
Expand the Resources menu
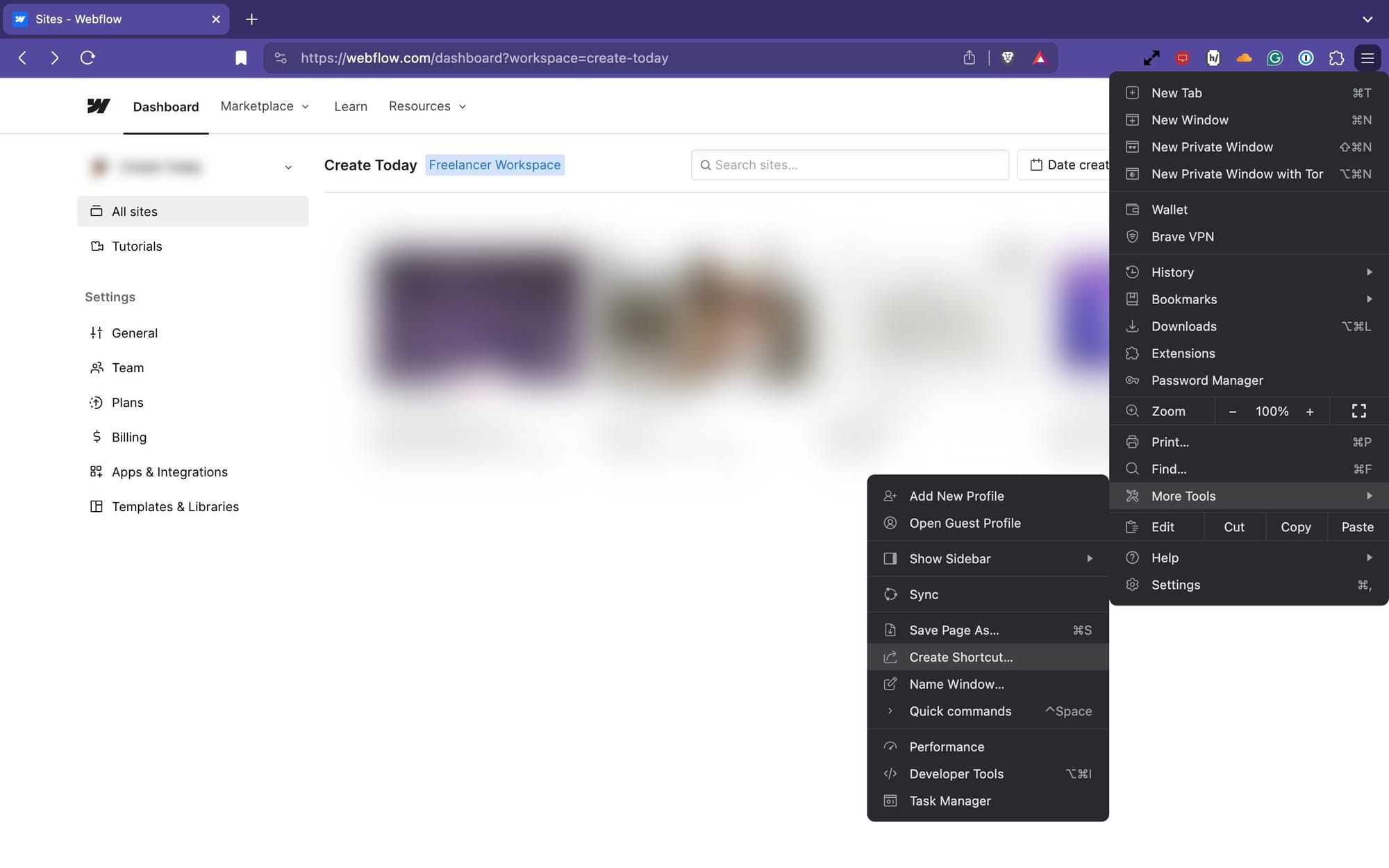[427, 106]
